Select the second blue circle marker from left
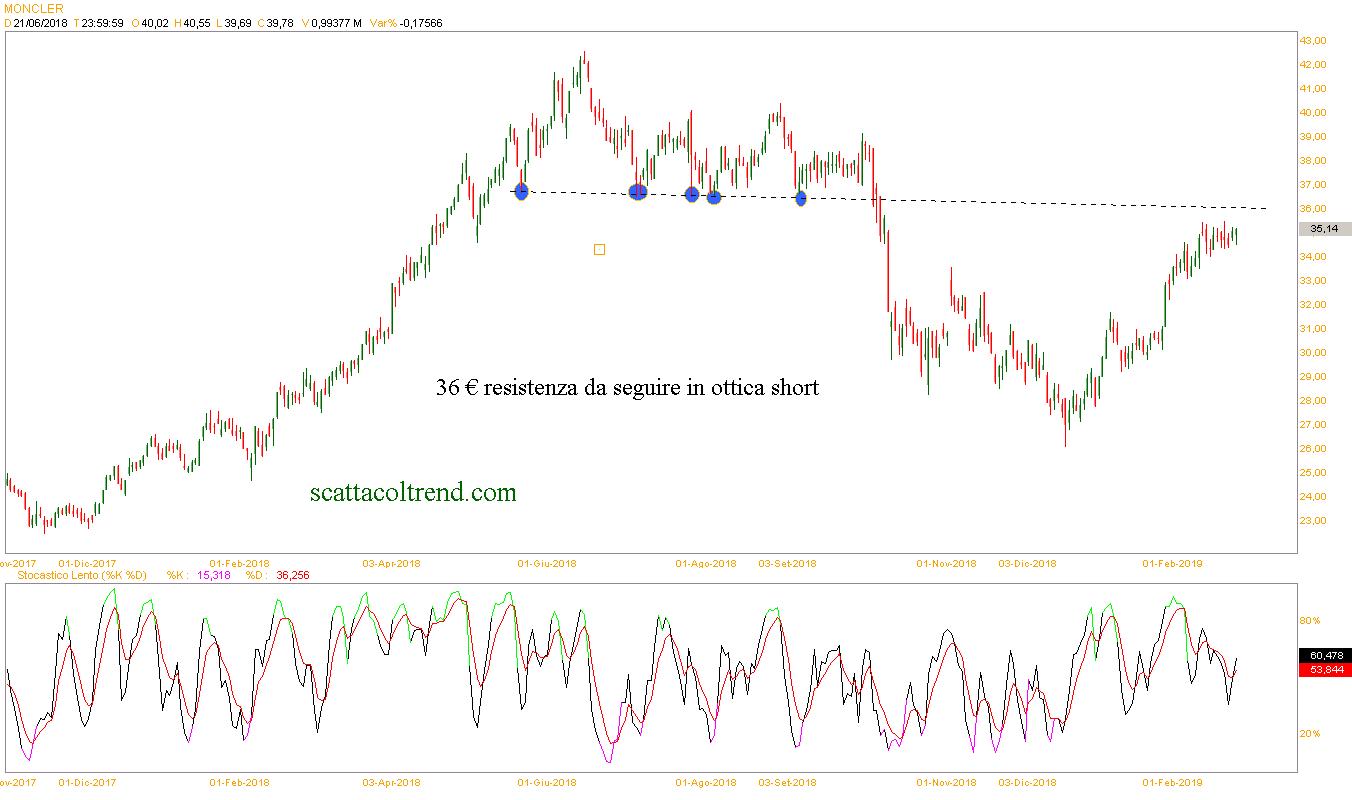The image size is (1352, 800). point(638,192)
